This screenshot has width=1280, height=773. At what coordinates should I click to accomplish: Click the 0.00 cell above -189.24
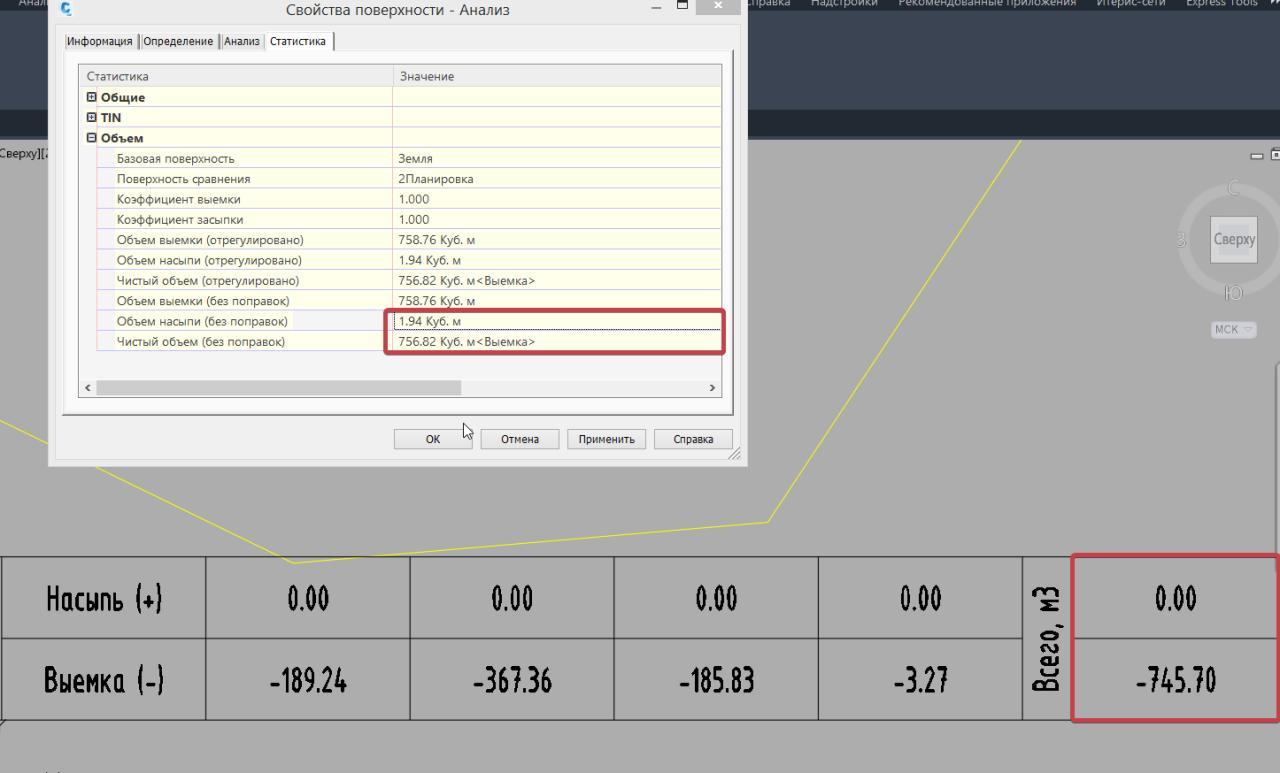(x=308, y=598)
